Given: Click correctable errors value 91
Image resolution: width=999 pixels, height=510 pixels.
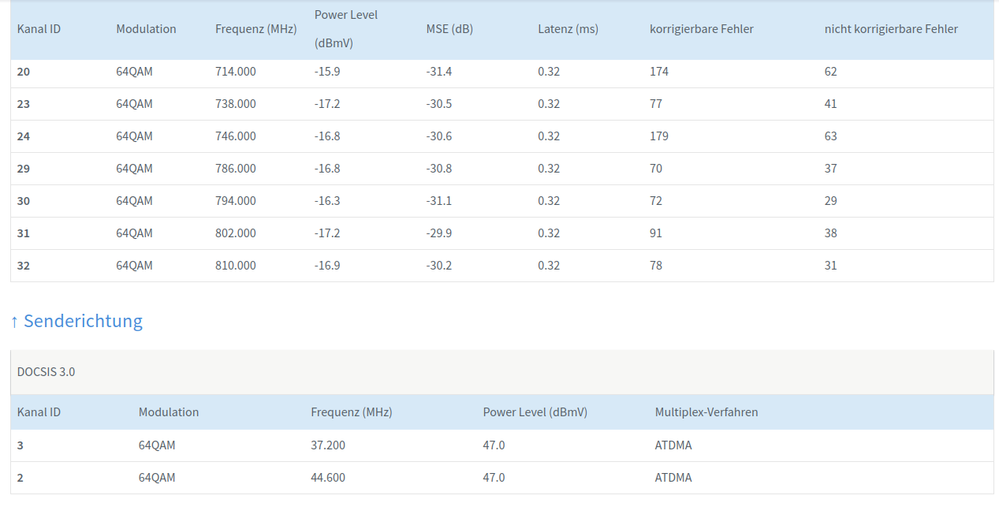Looking at the screenshot, I should [656, 233].
